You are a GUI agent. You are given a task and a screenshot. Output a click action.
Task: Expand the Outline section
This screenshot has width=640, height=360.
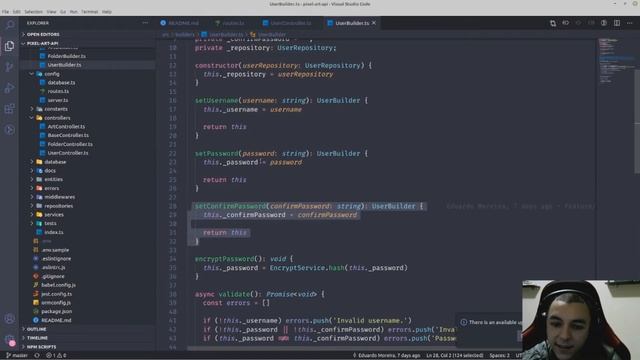pos(36,329)
